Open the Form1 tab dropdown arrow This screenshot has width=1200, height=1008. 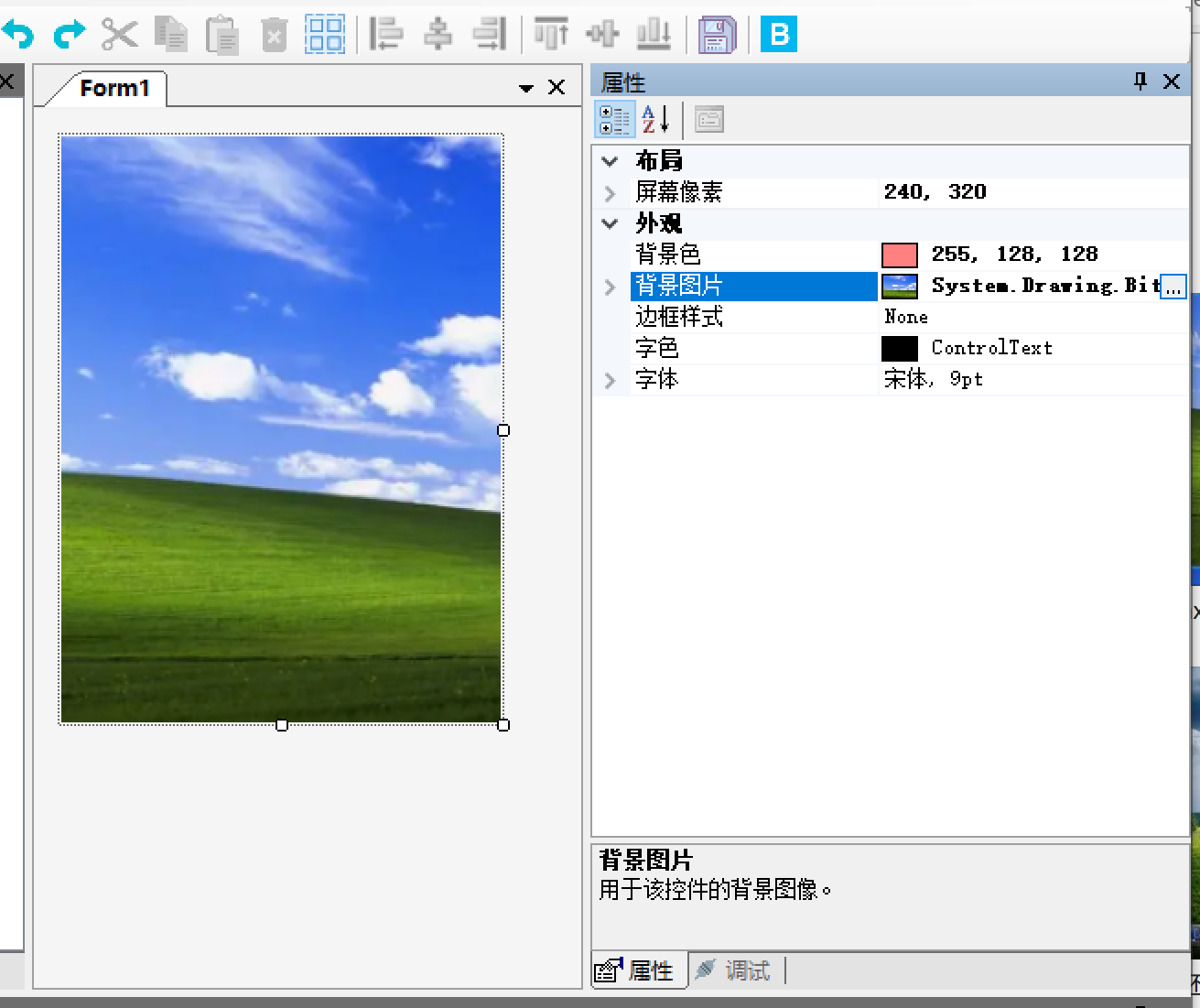(525, 89)
